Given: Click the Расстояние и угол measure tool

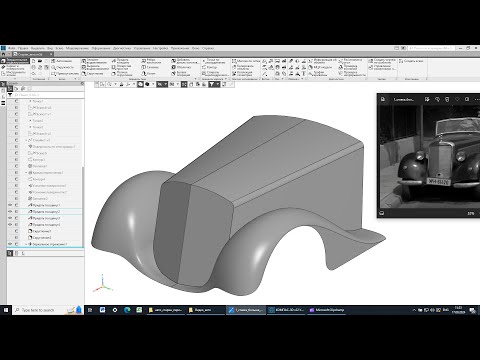Looking at the screenshot, I should [x=350, y=61].
